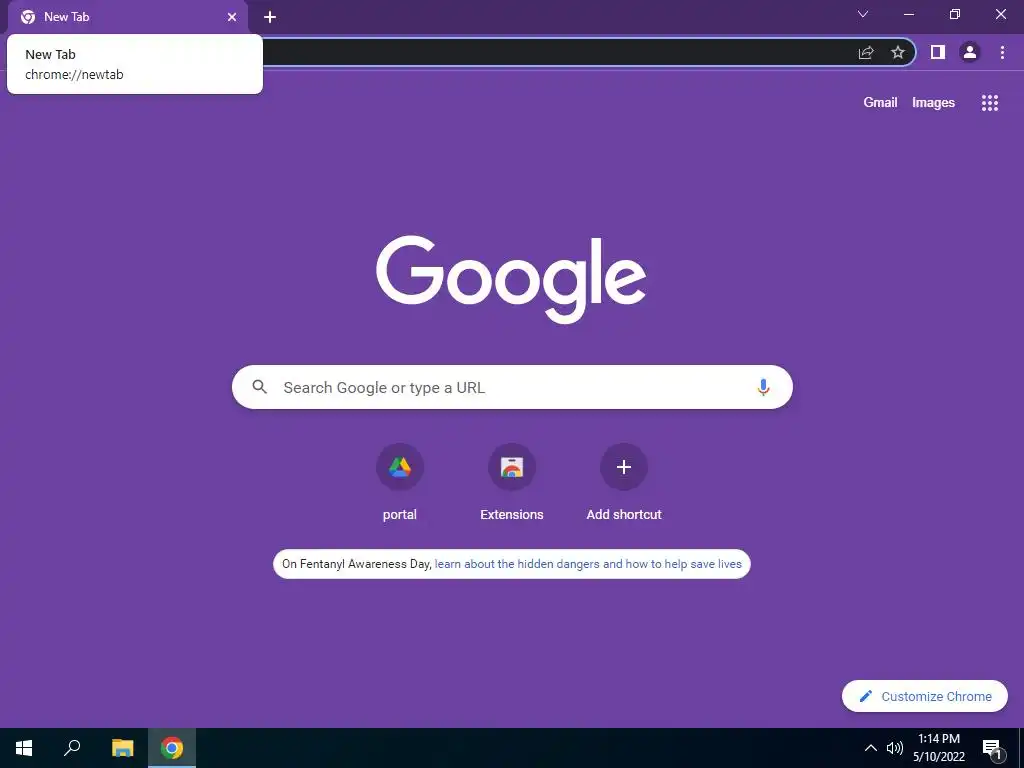The height and width of the screenshot is (768, 1024).
Task: Start voice search with the microphone icon
Action: pyautogui.click(x=763, y=387)
